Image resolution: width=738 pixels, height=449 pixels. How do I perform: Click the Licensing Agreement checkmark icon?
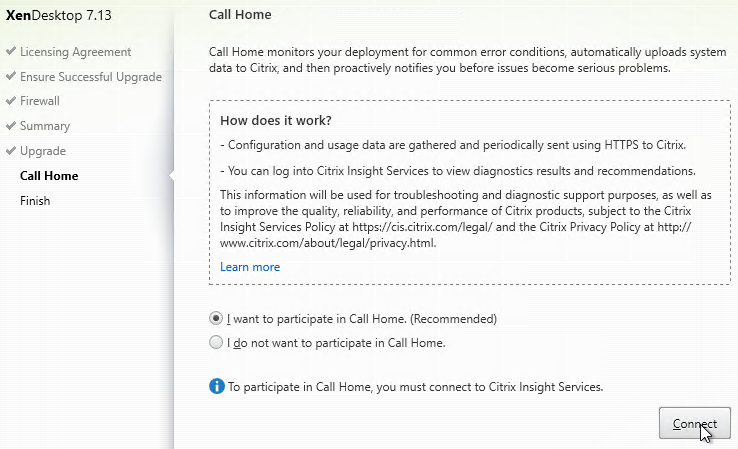(11, 51)
